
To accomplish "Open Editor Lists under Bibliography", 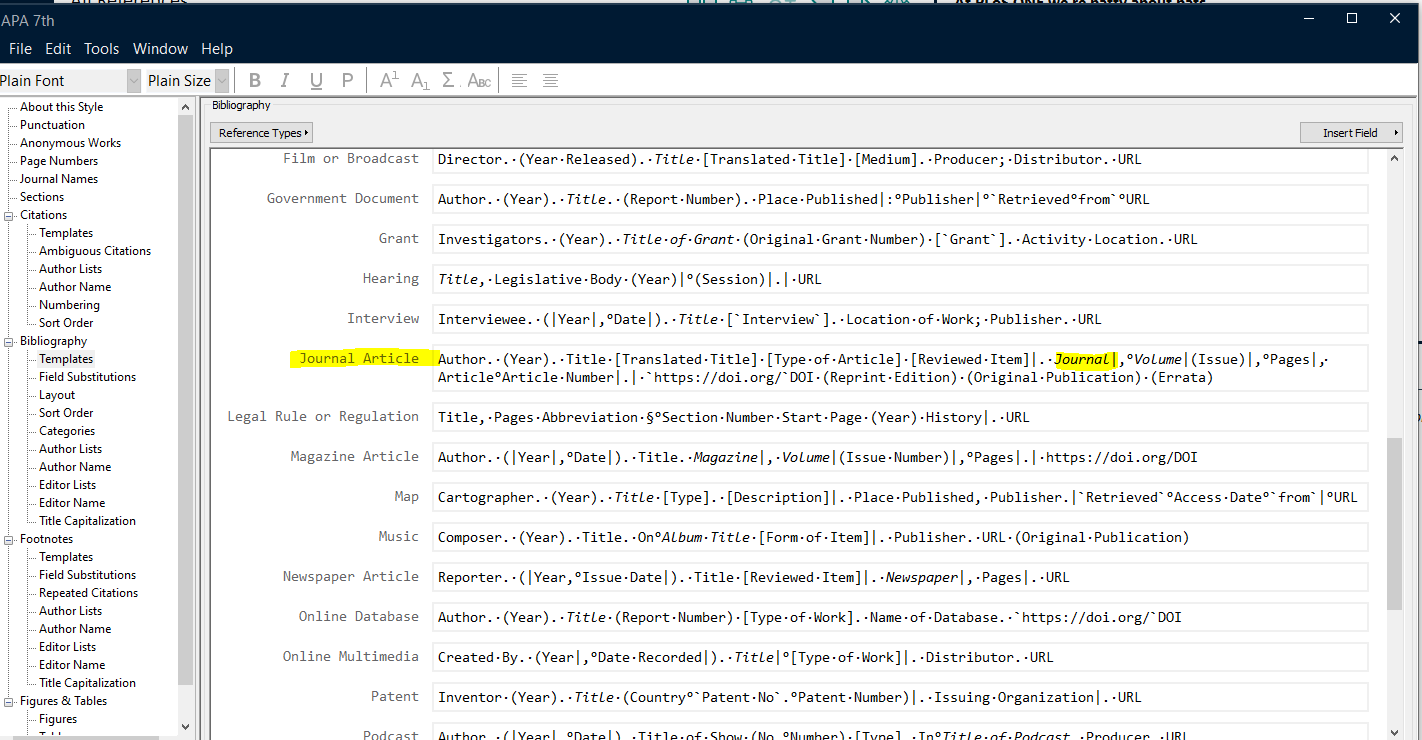I will point(68,485).
